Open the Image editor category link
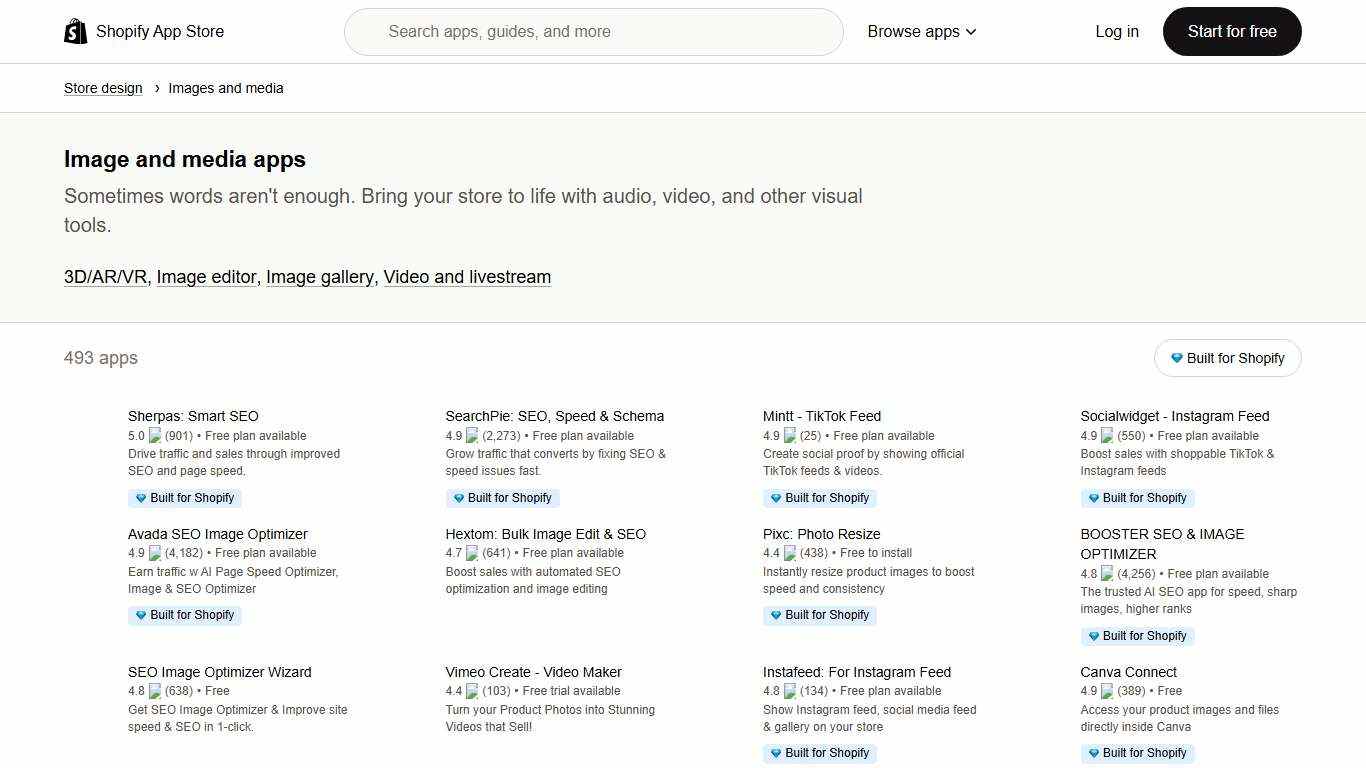This screenshot has width=1366, height=768. coord(206,277)
